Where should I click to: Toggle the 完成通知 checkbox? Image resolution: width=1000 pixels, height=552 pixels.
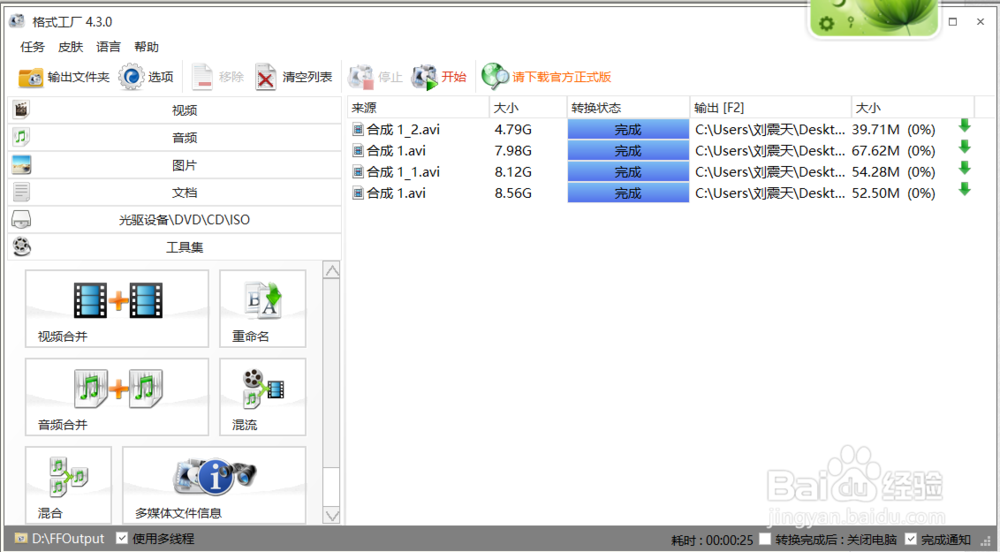tap(911, 539)
